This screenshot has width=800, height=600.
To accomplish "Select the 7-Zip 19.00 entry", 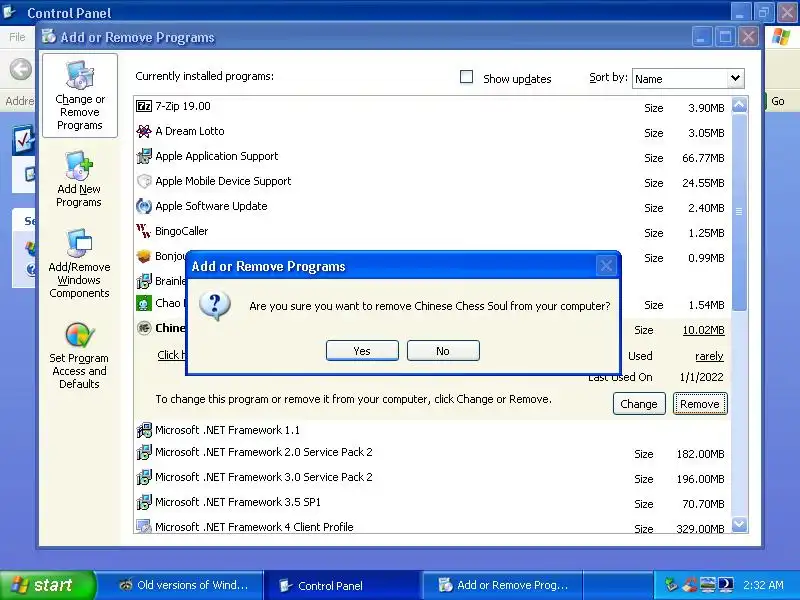I will (432, 107).
